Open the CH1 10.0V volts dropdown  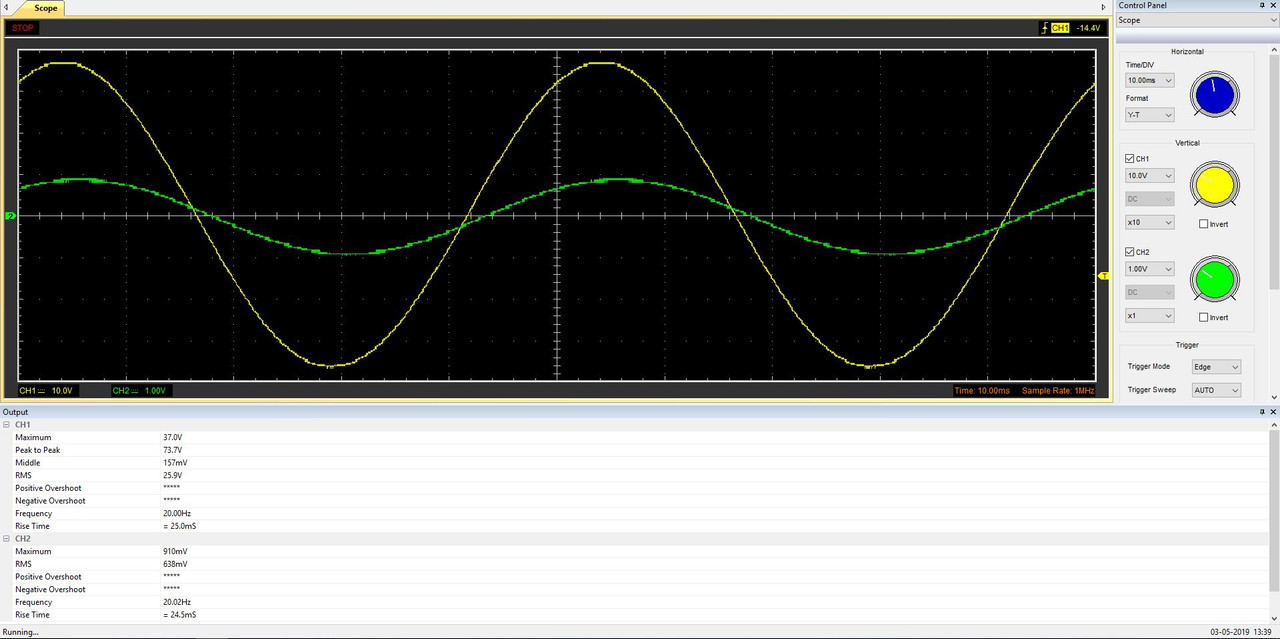click(1149, 175)
